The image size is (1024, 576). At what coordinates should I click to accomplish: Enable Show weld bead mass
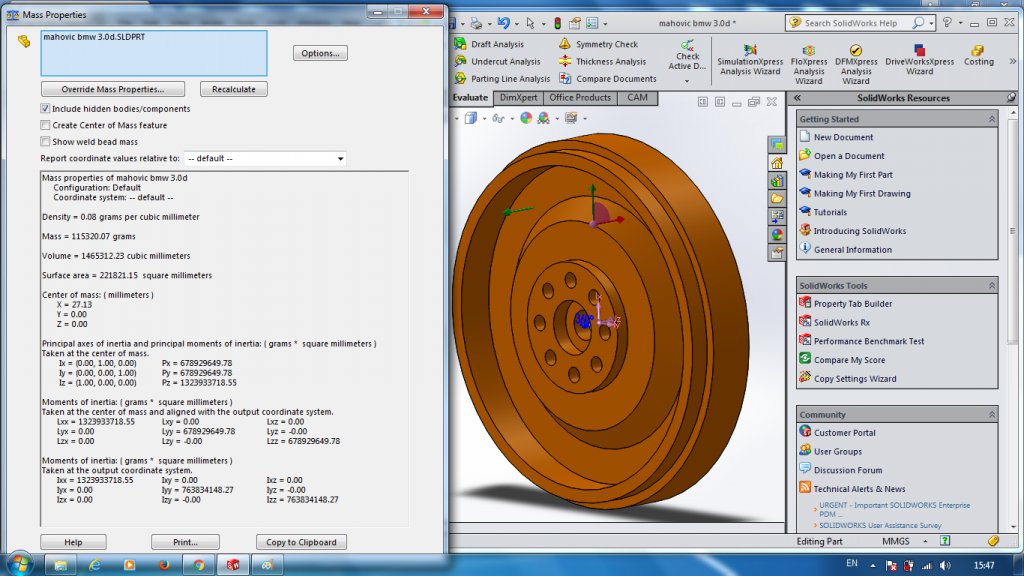pos(45,141)
